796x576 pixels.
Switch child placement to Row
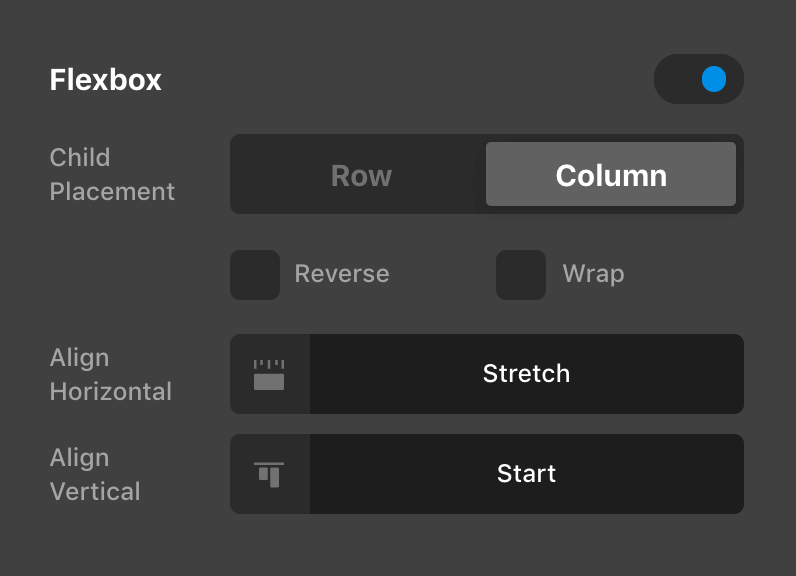361,175
